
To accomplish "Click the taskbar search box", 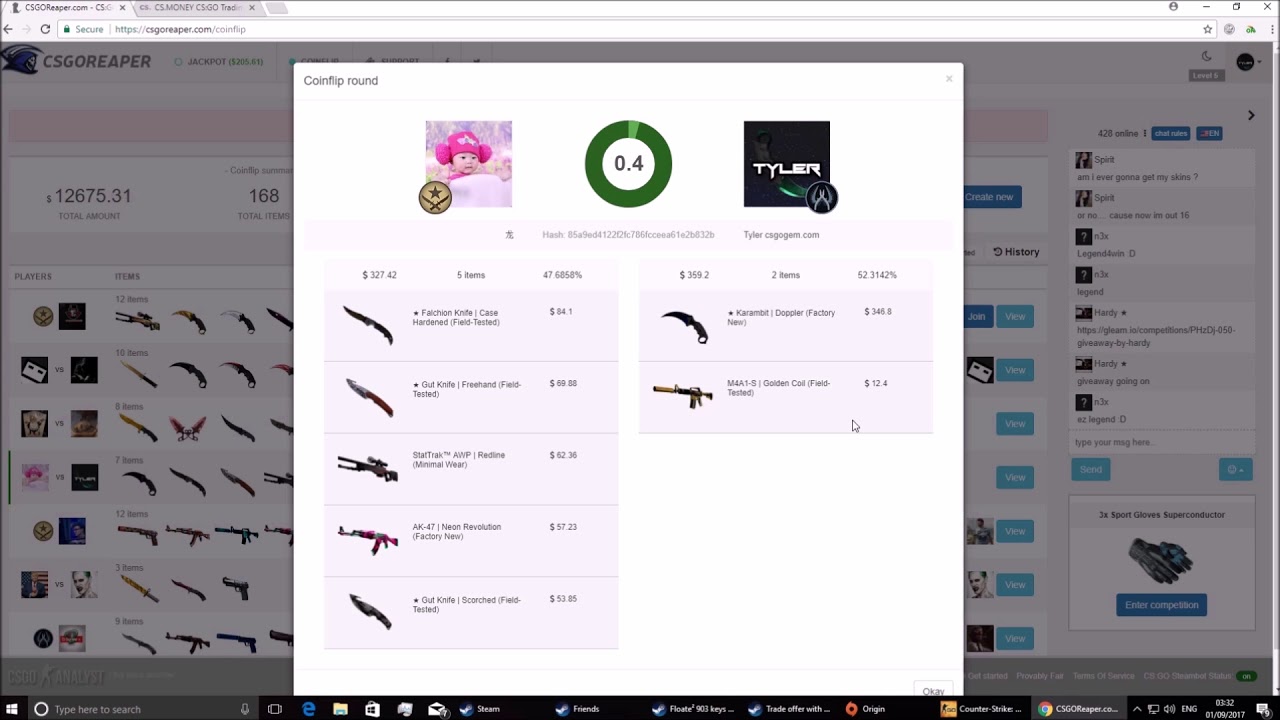I will (x=140, y=709).
